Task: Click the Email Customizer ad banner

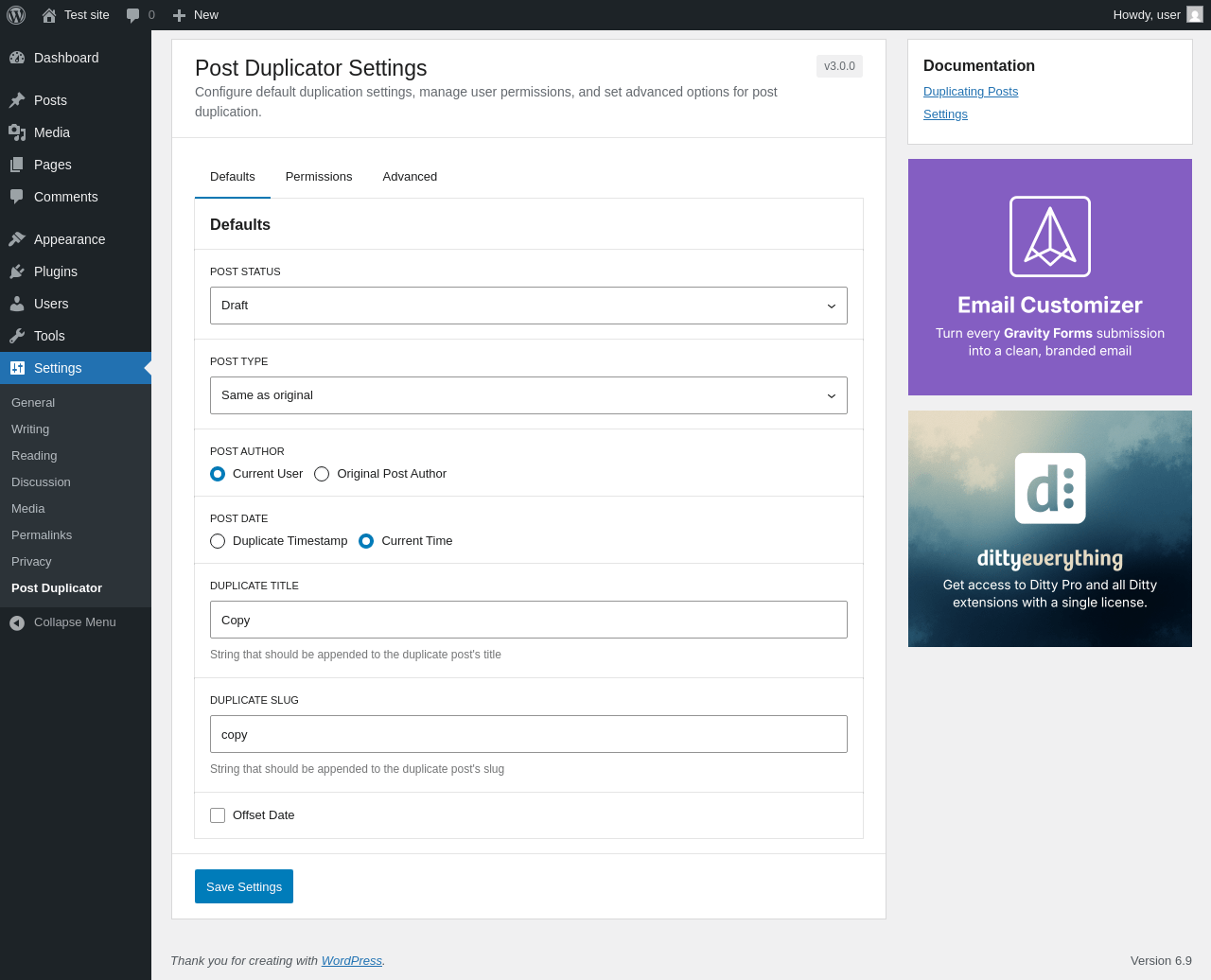Action: [1050, 277]
